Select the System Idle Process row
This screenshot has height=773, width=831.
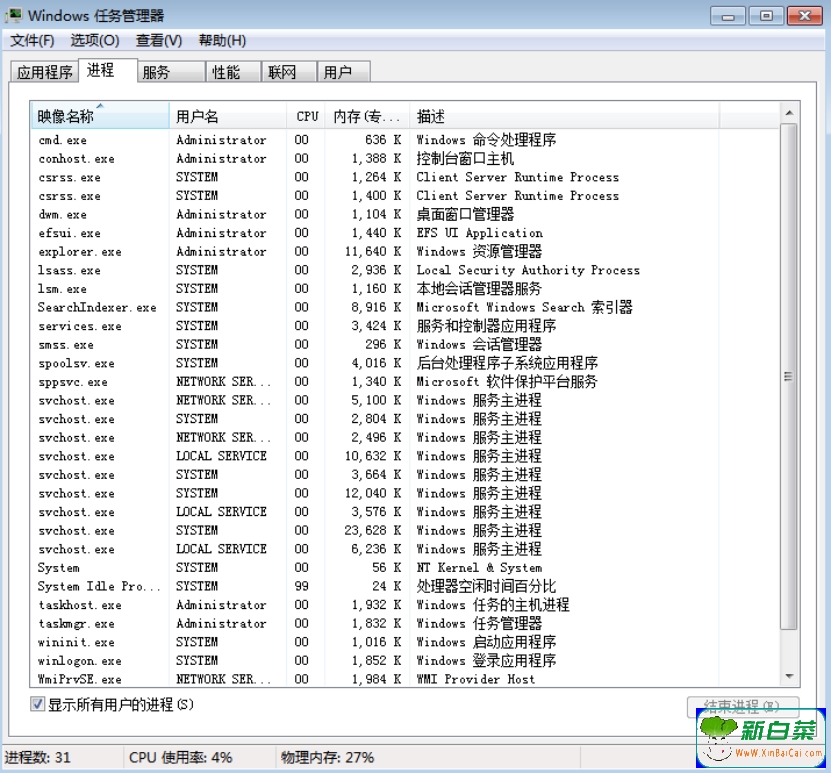405,586
